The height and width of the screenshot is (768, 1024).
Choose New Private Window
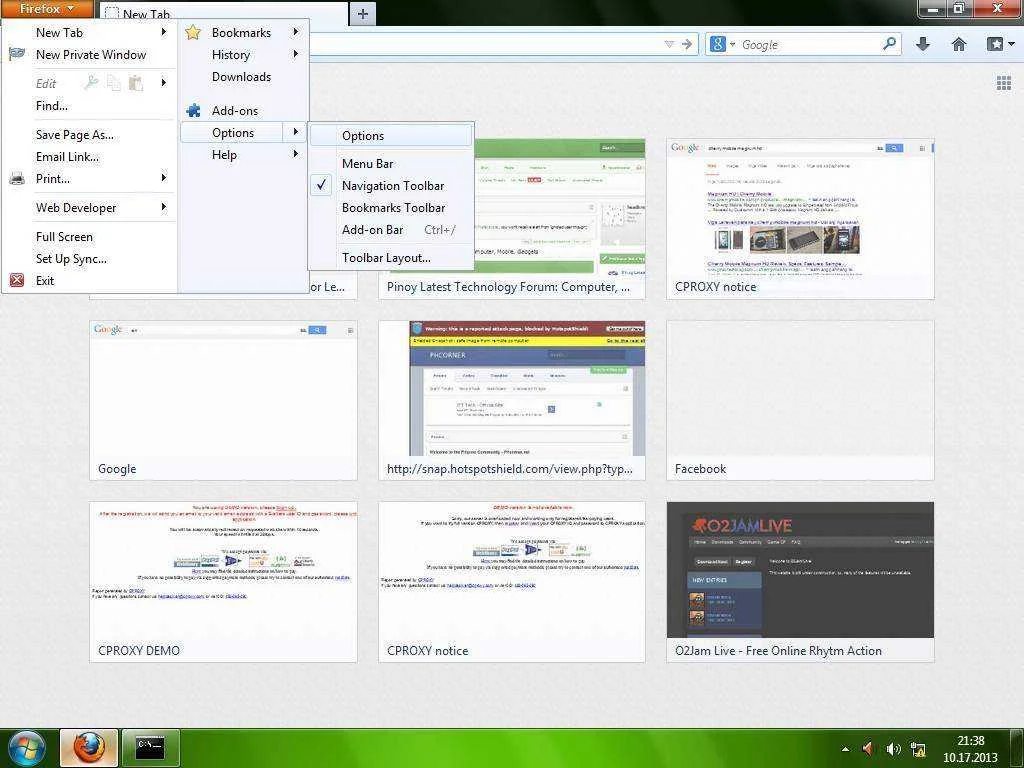[89, 54]
